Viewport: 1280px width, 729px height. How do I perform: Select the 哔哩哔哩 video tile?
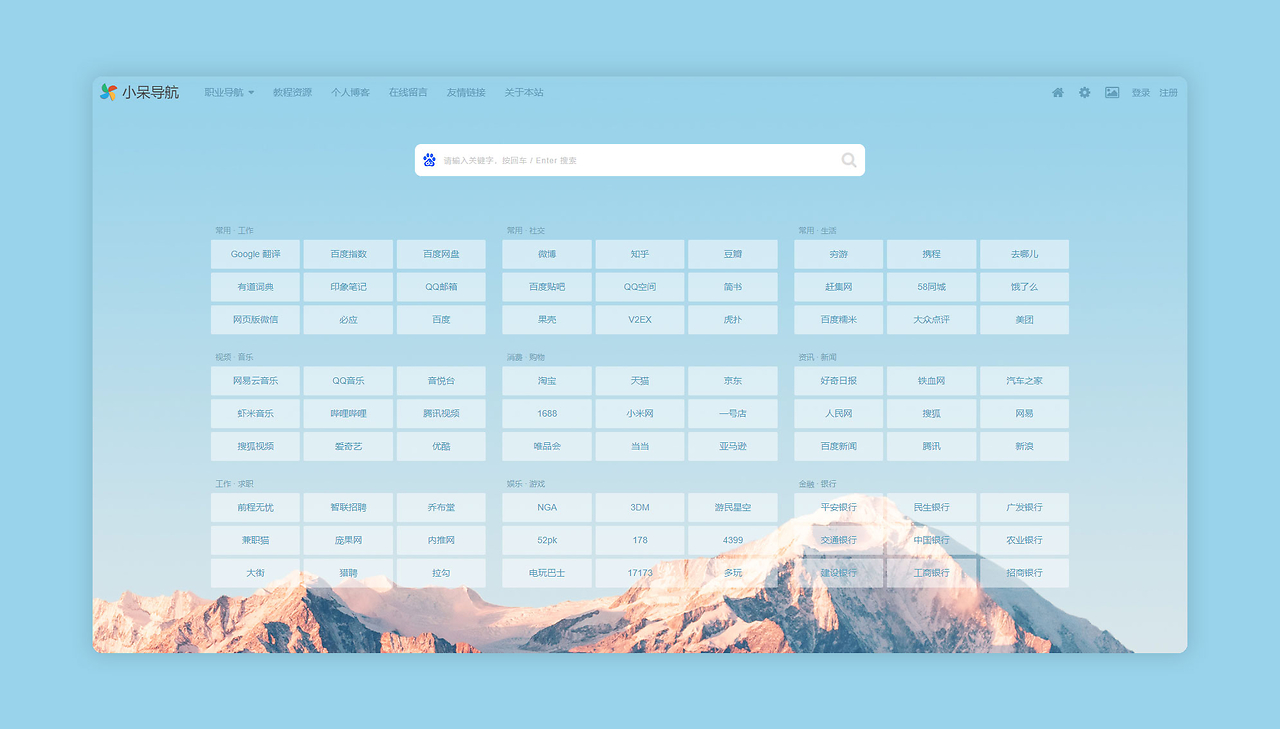coord(348,414)
